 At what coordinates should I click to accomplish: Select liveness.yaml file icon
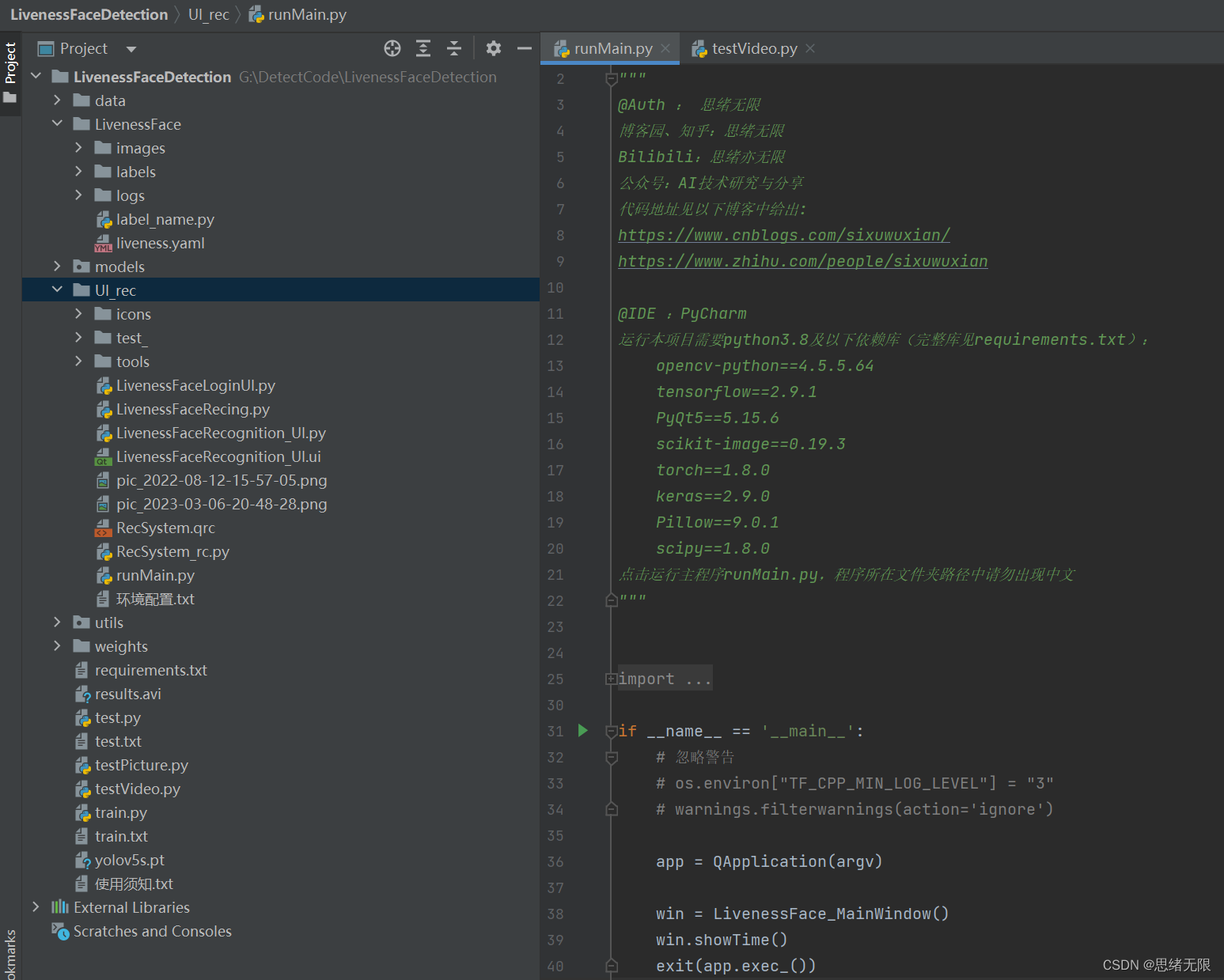click(104, 243)
